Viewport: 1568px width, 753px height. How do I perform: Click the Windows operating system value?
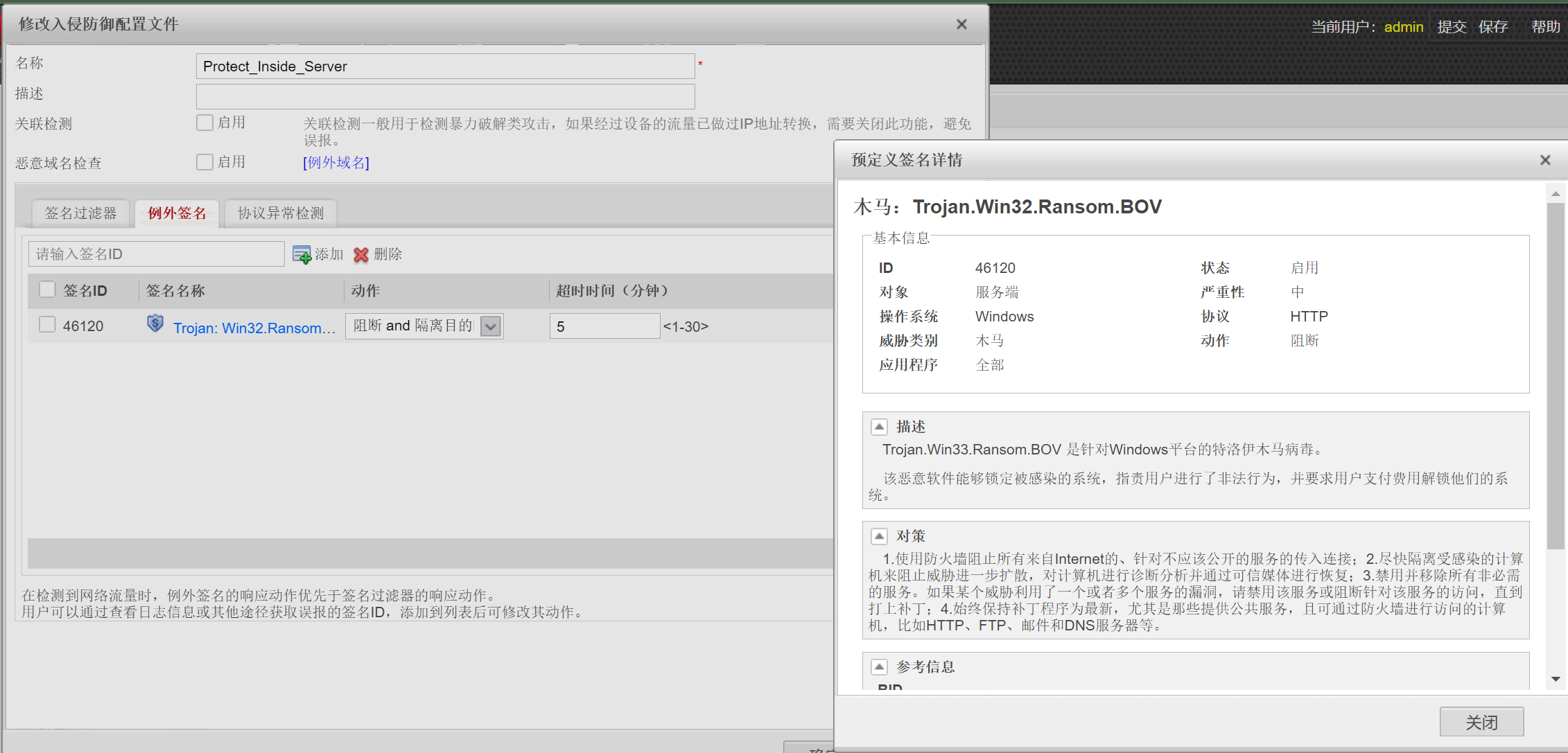pyautogui.click(x=1004, y=317)
